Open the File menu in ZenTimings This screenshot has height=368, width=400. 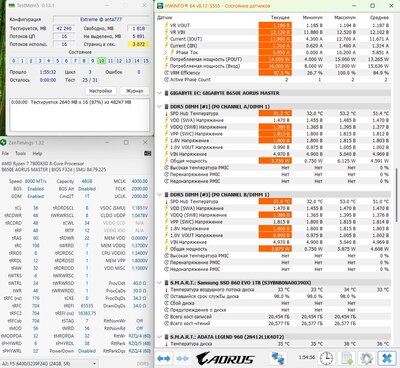pyautogui.click(x=5, y=153)
